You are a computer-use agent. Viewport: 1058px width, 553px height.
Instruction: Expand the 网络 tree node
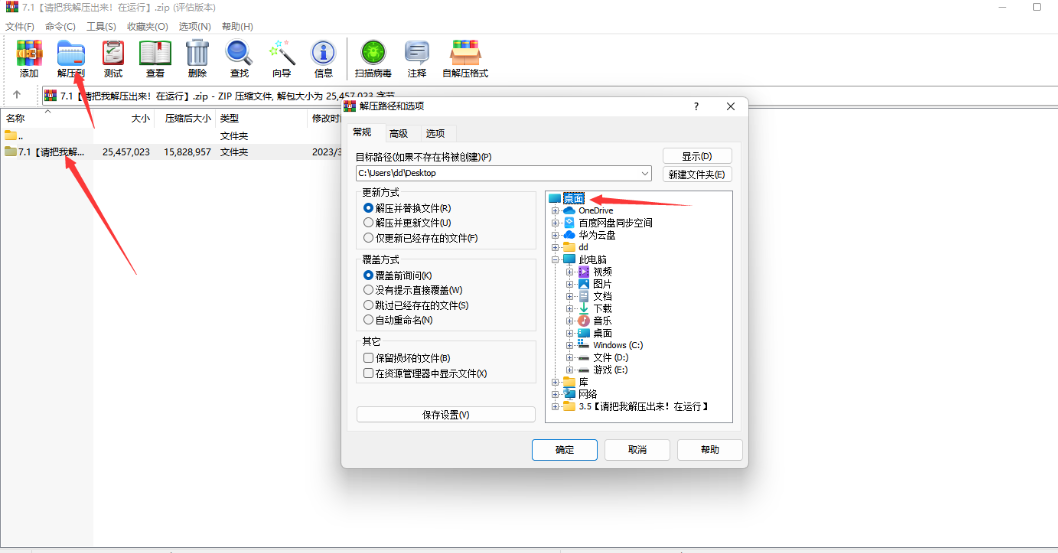pos(555,395)
